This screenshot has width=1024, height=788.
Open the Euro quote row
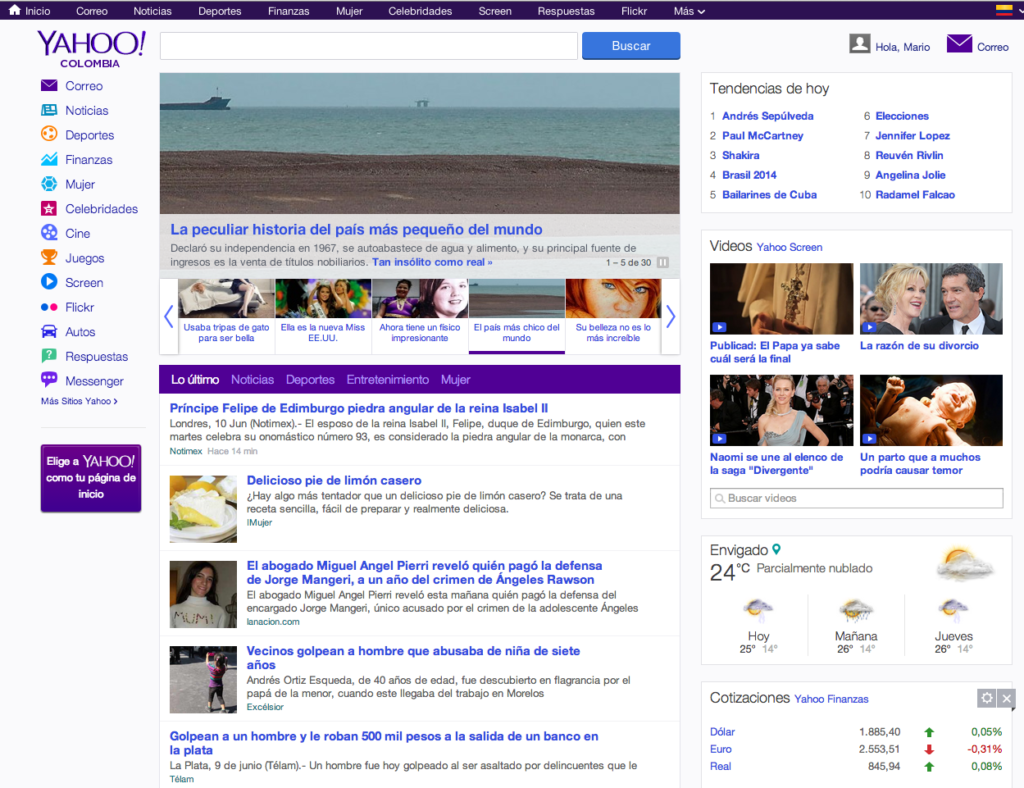click(x=856, y=749)
